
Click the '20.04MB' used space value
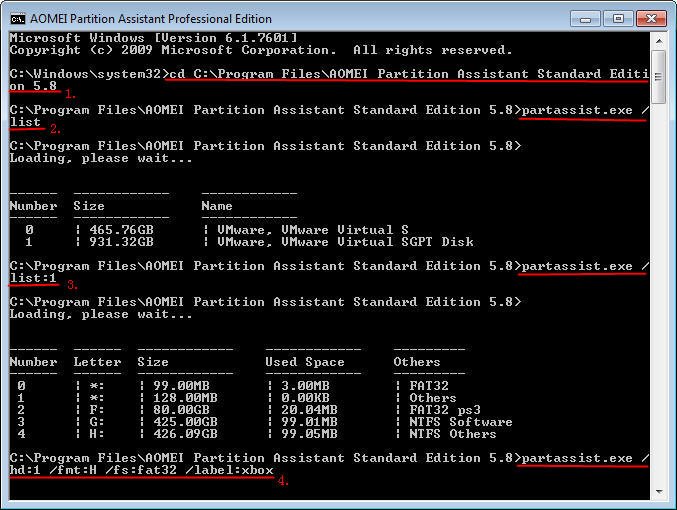309,410
